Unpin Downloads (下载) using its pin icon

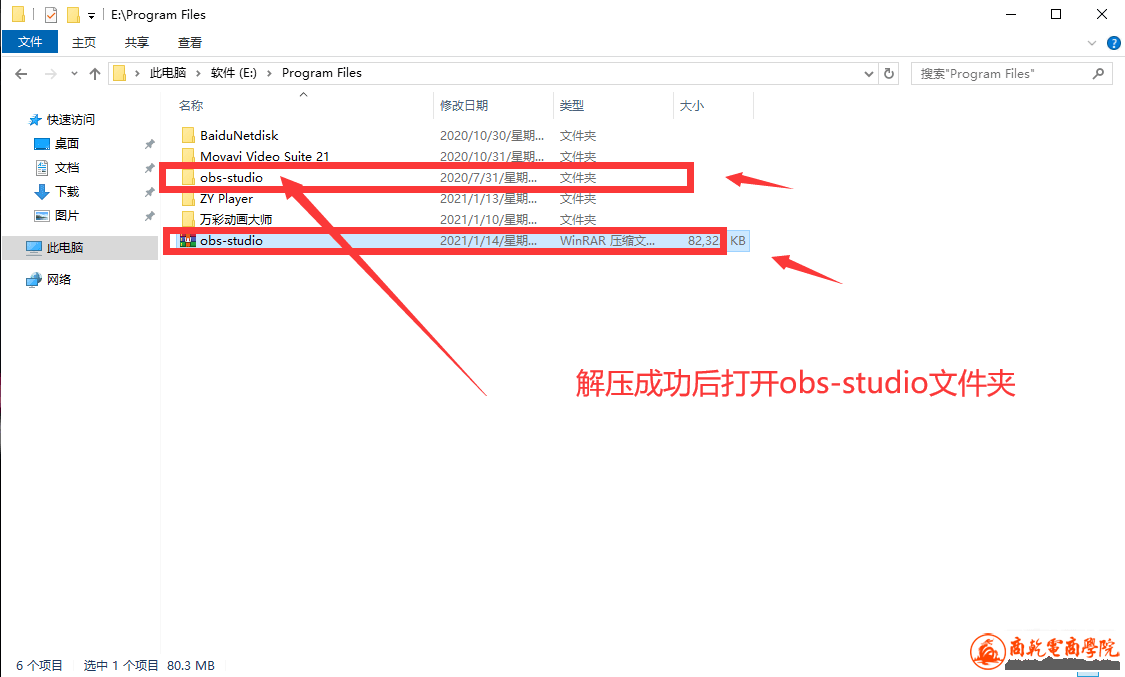tap(149, 192)
